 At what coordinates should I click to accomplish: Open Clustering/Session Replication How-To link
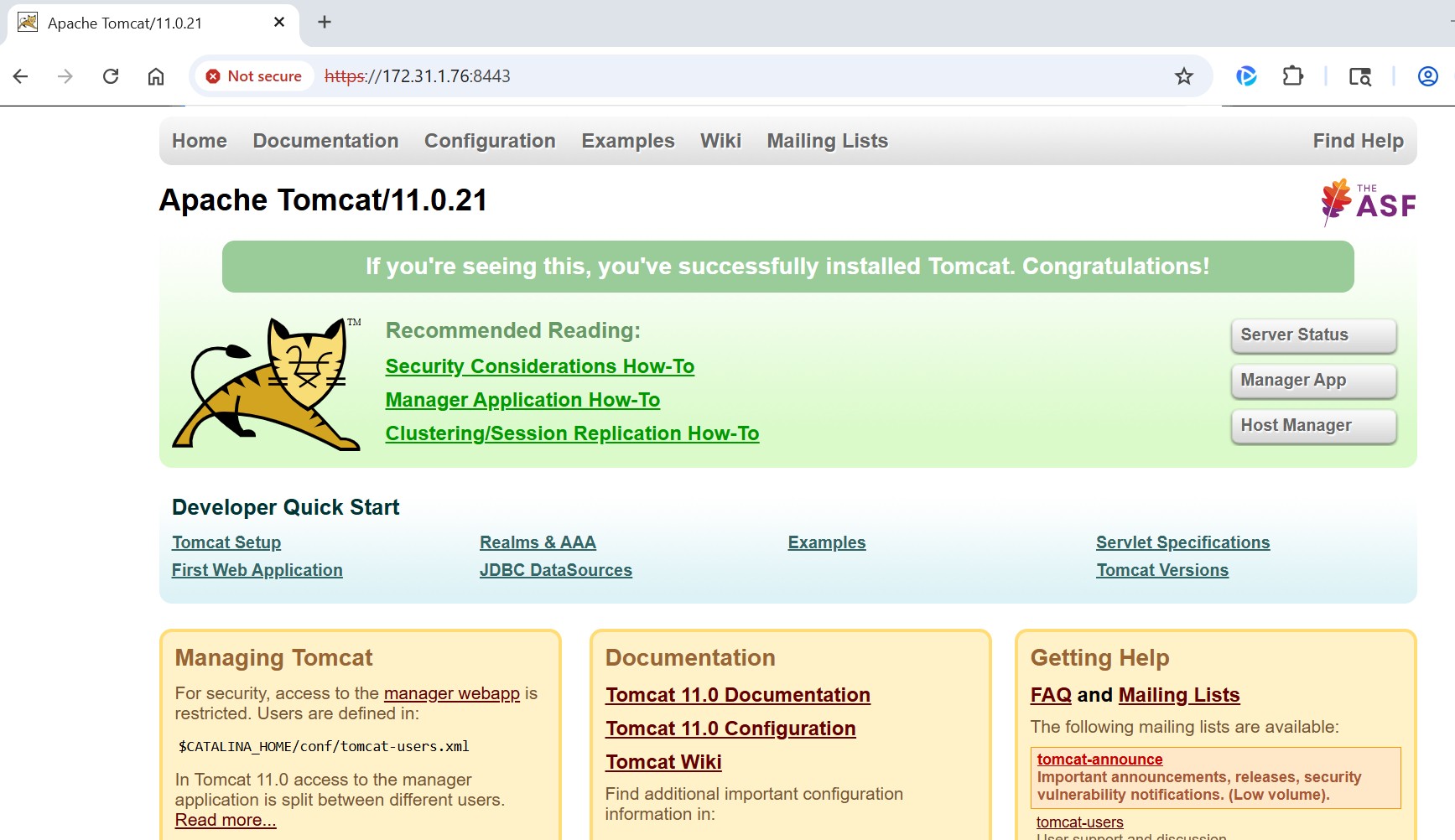click(573, 433)
